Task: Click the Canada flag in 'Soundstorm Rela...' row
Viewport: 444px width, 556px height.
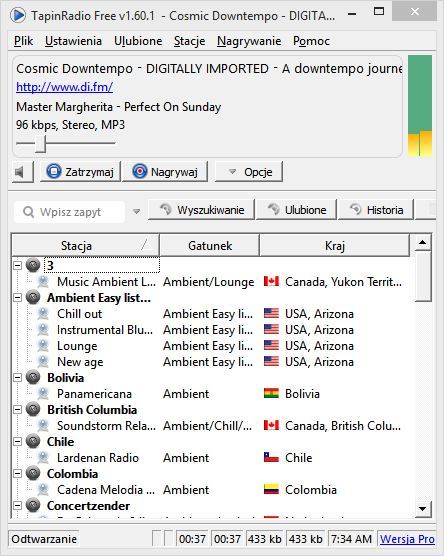Action: click(271, 426)
